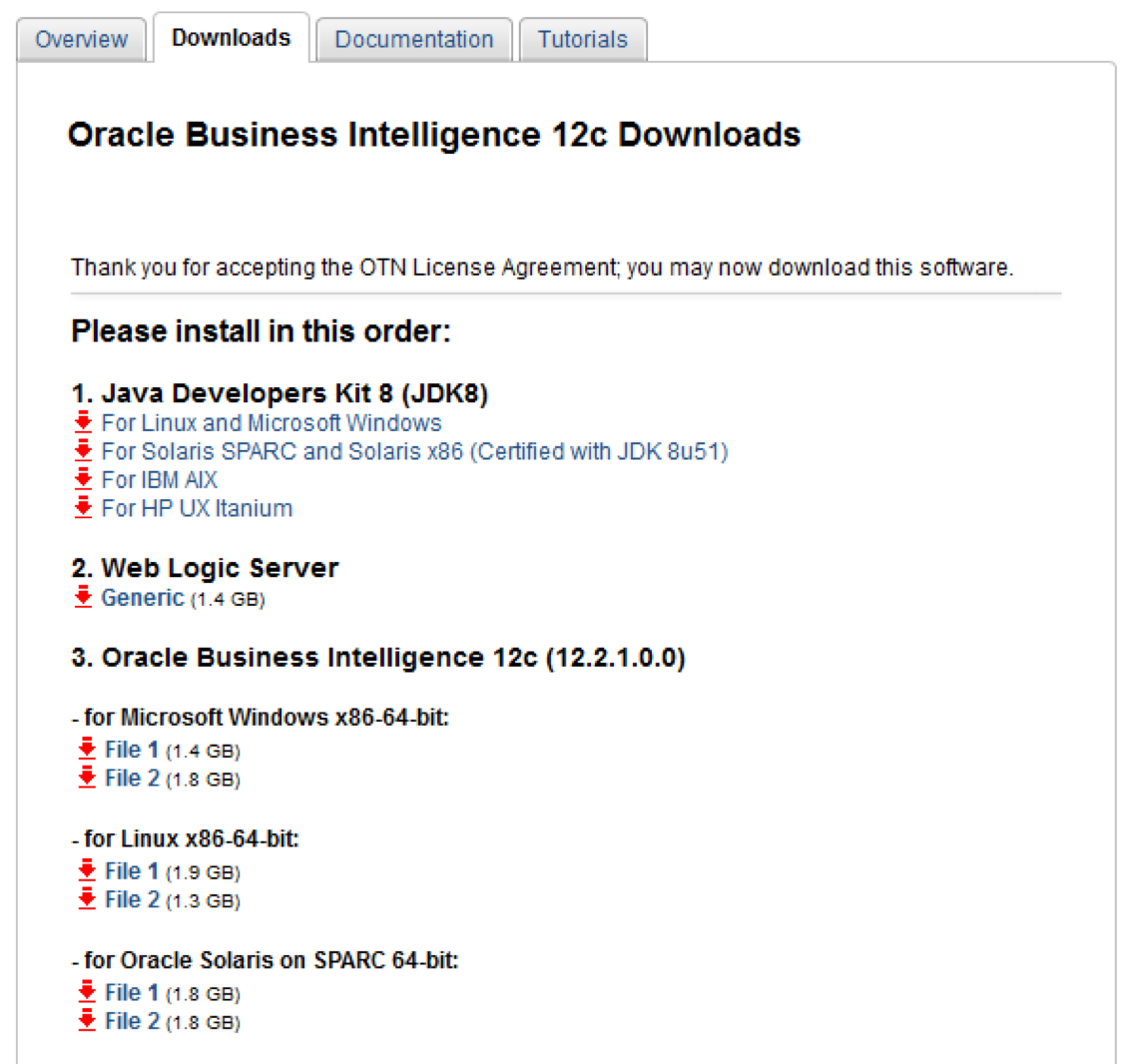Download Generic Web Logic Server link
The width and height of the screenshot is (1142, 1064).
[x=142, y=598]
